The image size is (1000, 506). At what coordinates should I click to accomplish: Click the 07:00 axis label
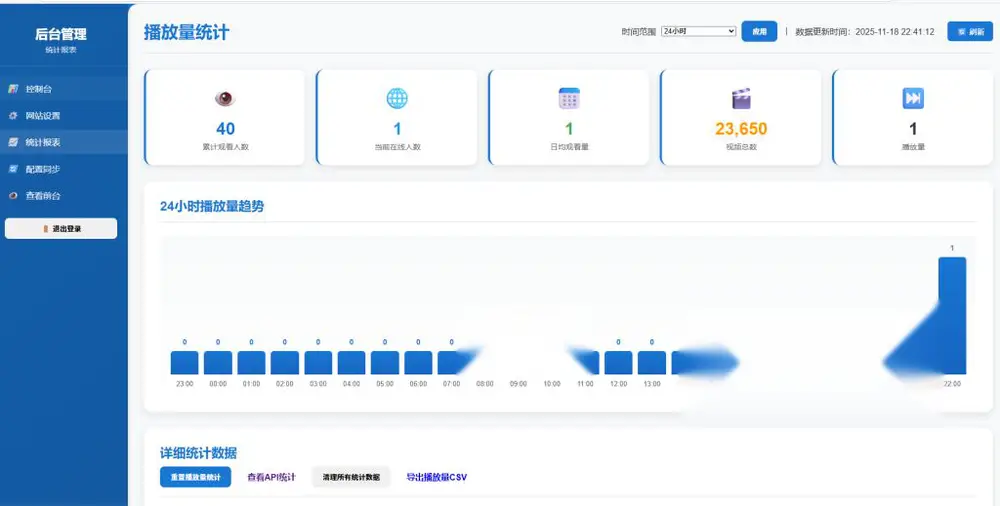[452, 384]
